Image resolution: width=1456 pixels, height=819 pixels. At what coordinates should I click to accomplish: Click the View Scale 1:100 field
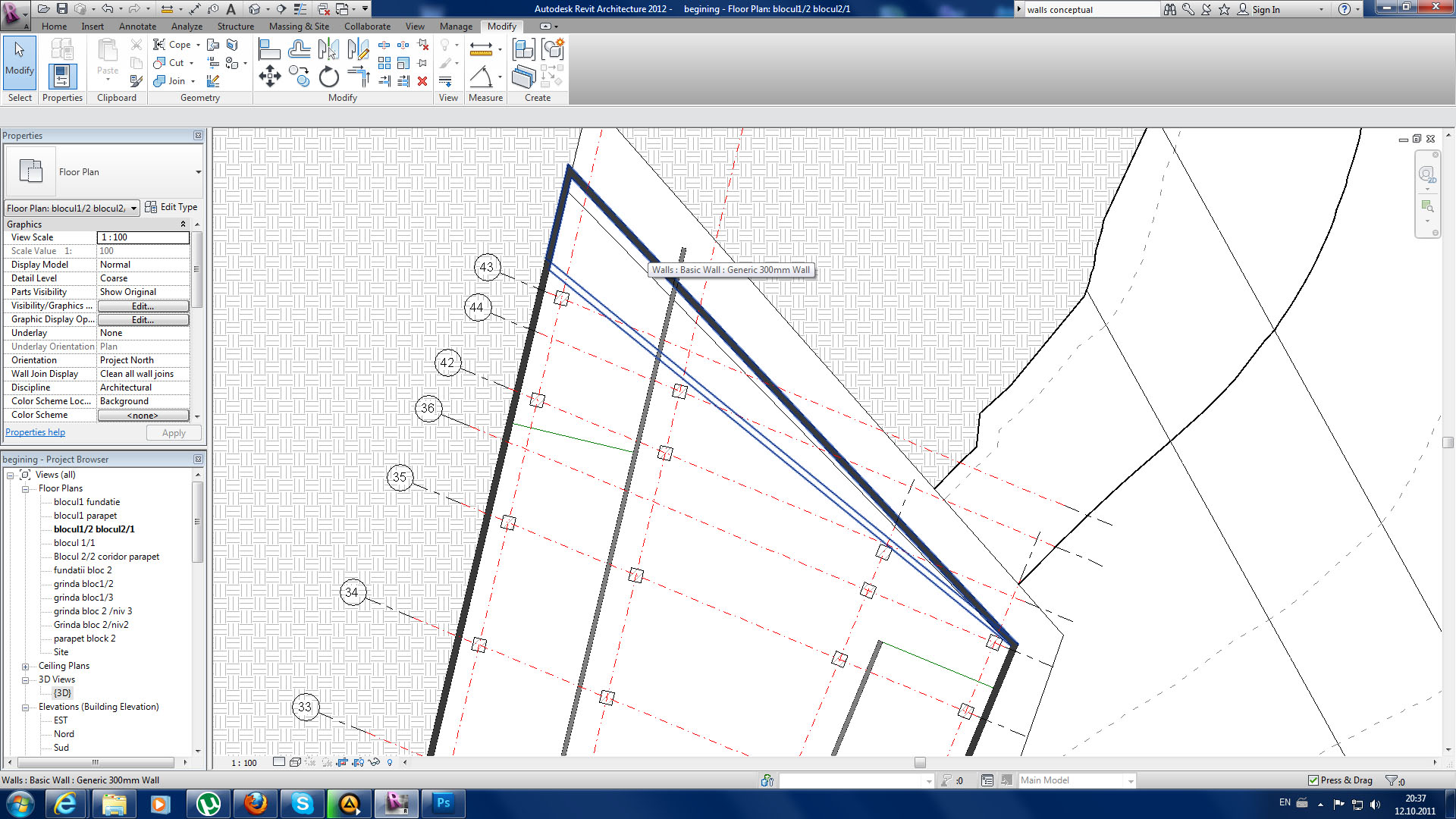(143, 237)
